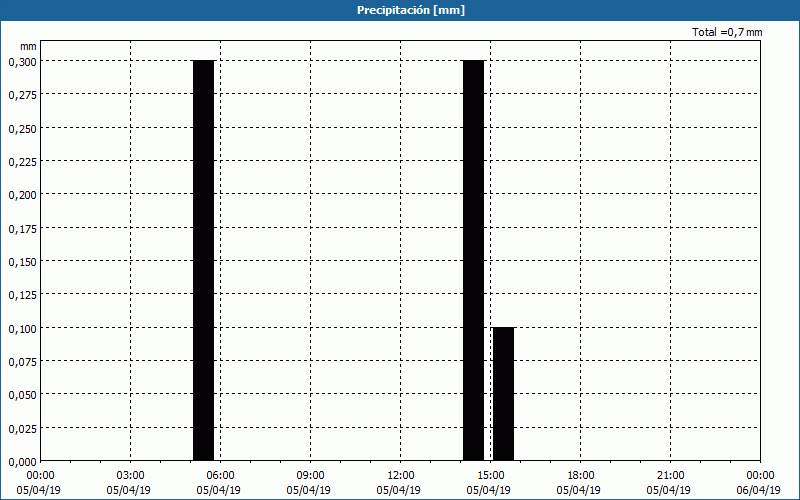Choose the 0,125 y-axis label
This screenshot has height=500, width=800.
(x=22, y=295)
